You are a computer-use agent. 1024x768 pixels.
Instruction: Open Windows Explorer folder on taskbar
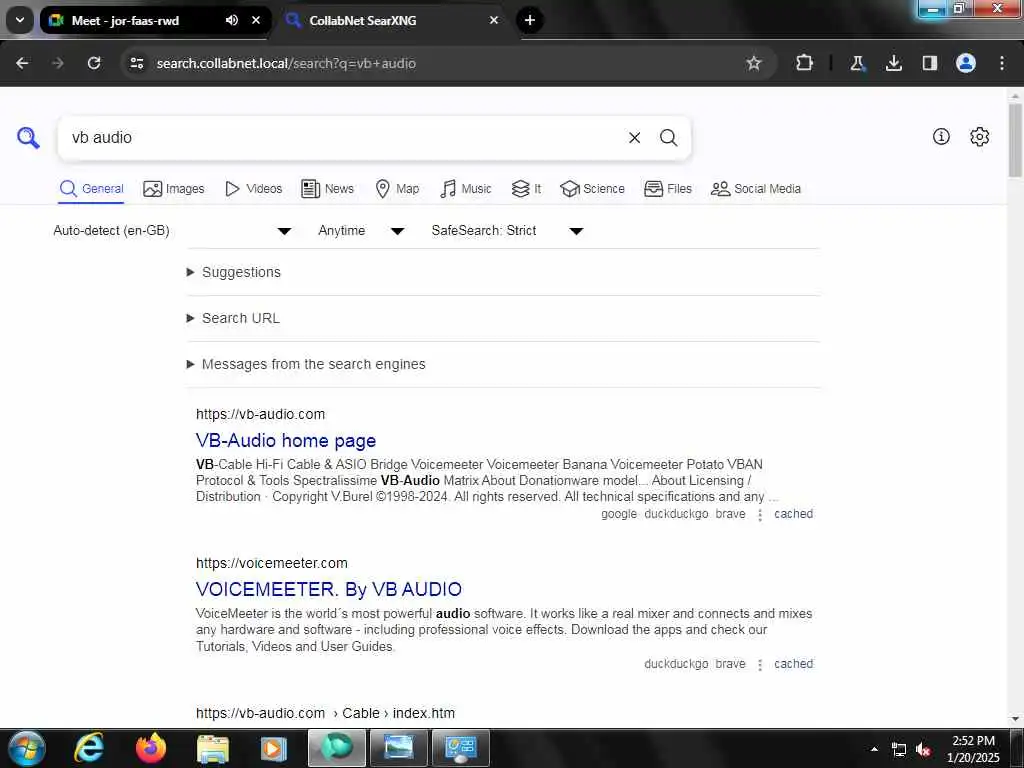point(213,748)
